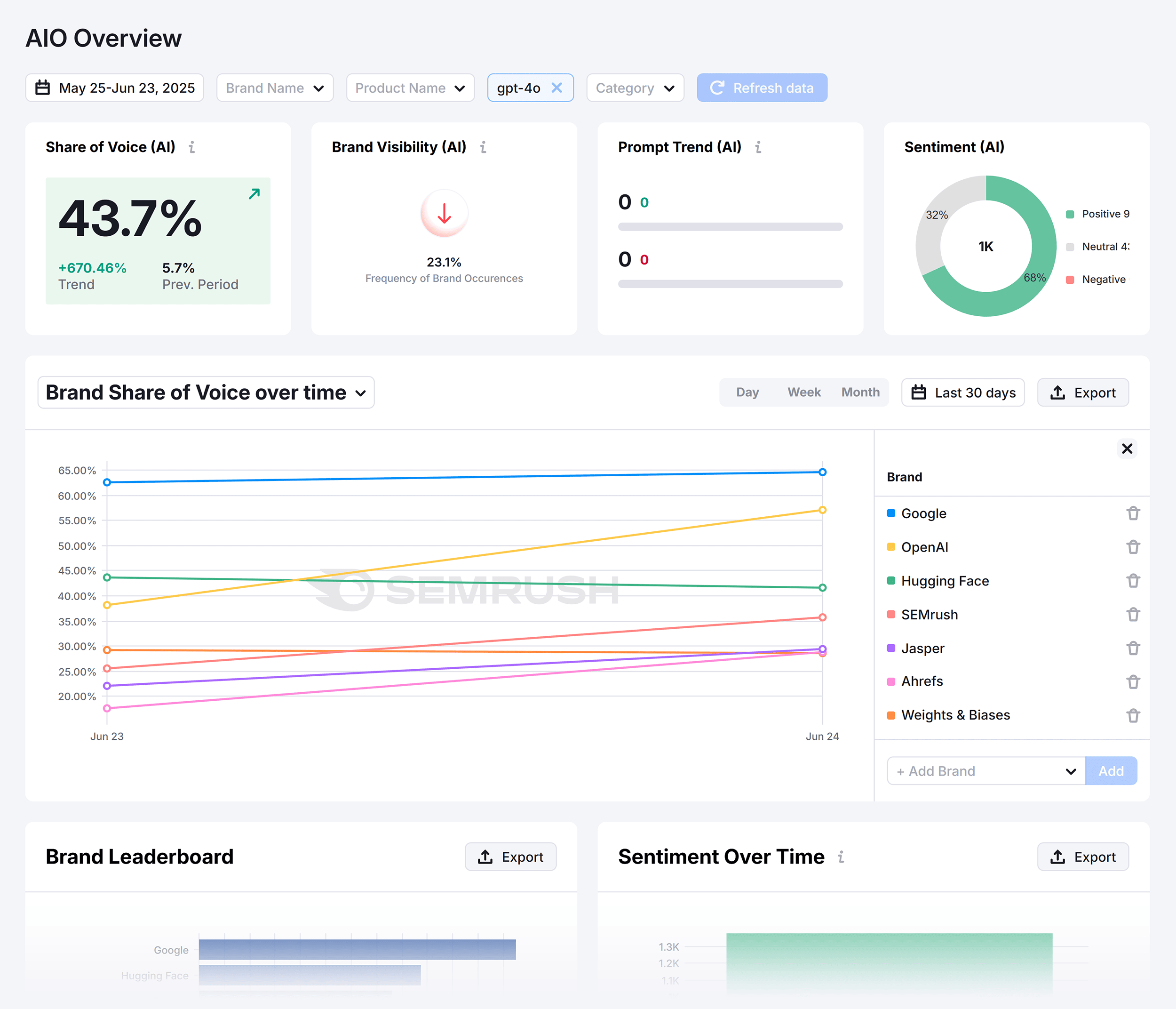Click the info icon next to Share of Voice
1176x1009 pixels.
coord(192,147)
